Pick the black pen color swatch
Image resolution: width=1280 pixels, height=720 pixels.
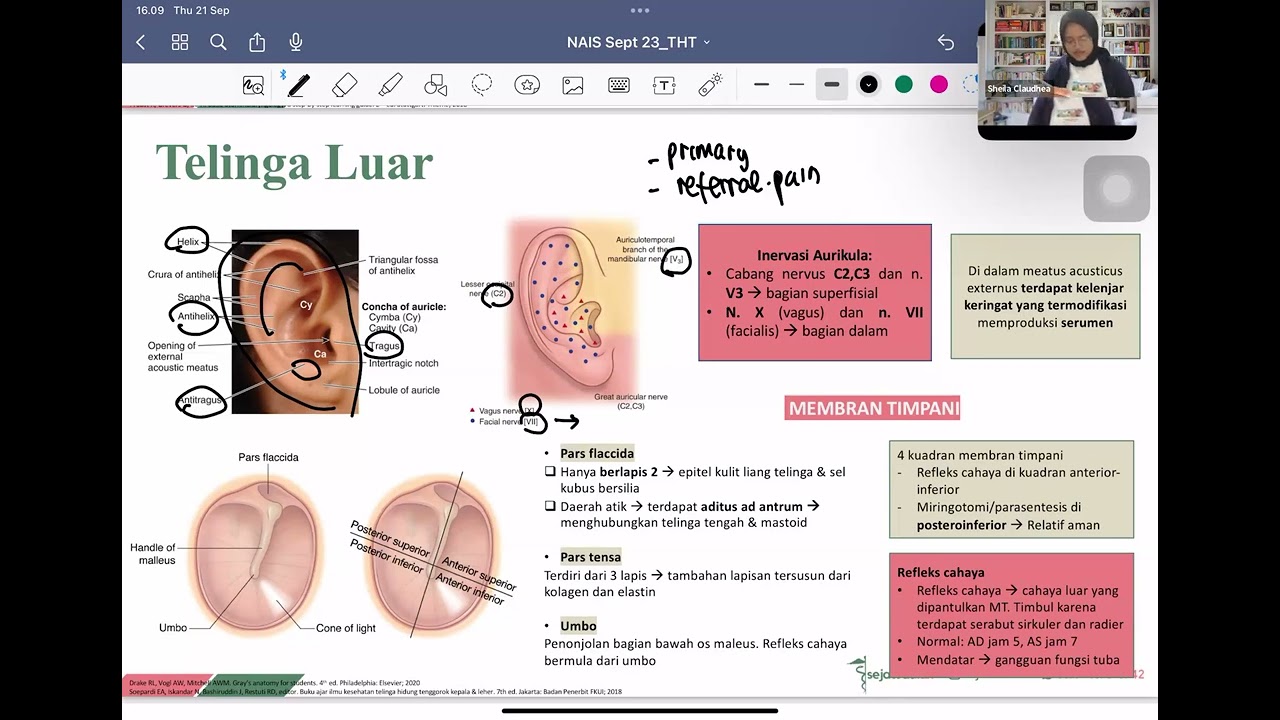coord(868,85)
